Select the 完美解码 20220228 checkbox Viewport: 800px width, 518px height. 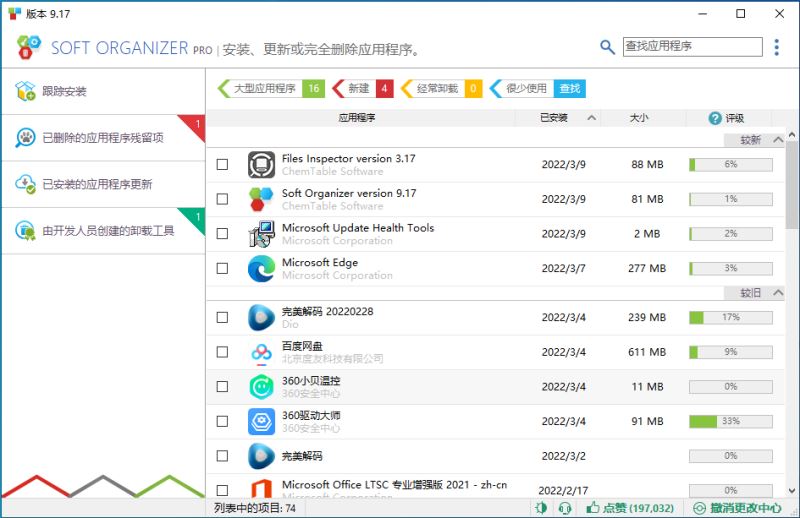pyautogui.click(x=222, y=317)
